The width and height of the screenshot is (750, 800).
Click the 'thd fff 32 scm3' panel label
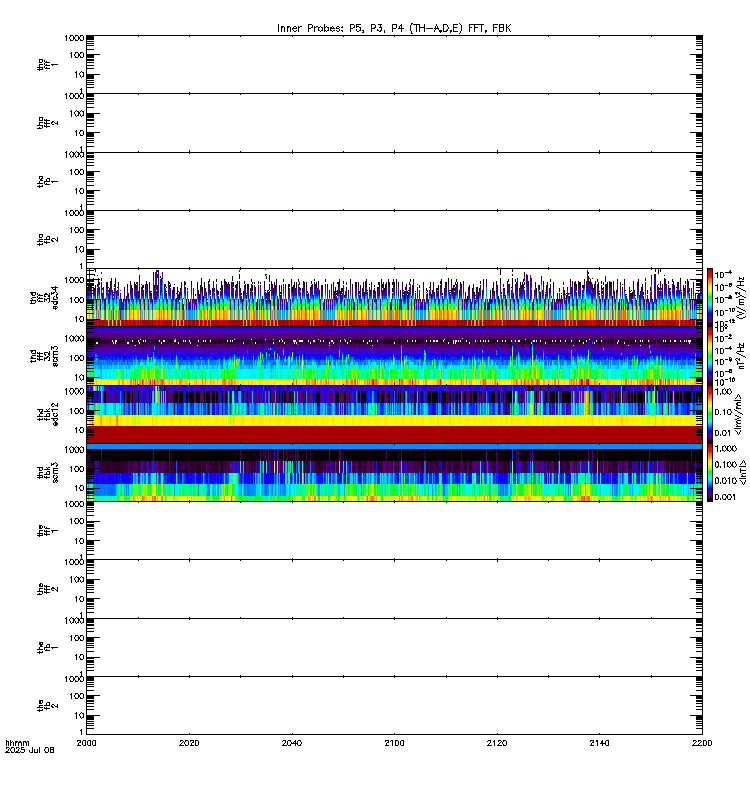[x=44, y=356]
